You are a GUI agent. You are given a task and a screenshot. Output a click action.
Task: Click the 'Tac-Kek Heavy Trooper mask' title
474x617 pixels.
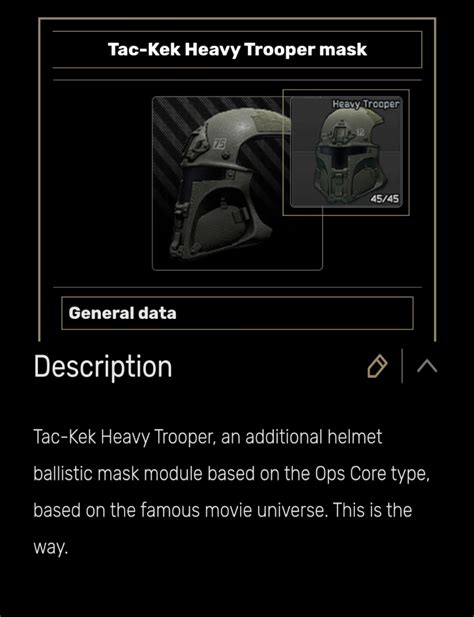[x=237, y=50]
